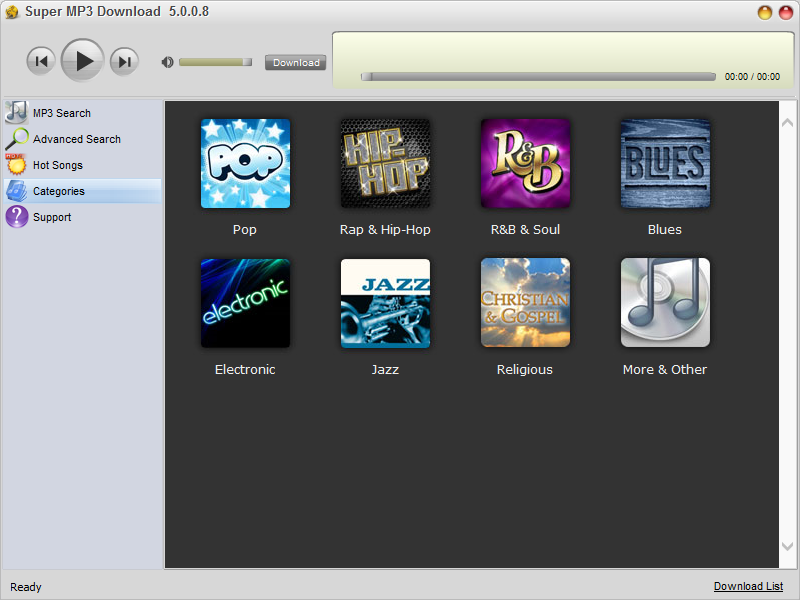This screenshot has width=800, height=600.
Task: Open the Pop category thumbnail
Action: [245, 163]
